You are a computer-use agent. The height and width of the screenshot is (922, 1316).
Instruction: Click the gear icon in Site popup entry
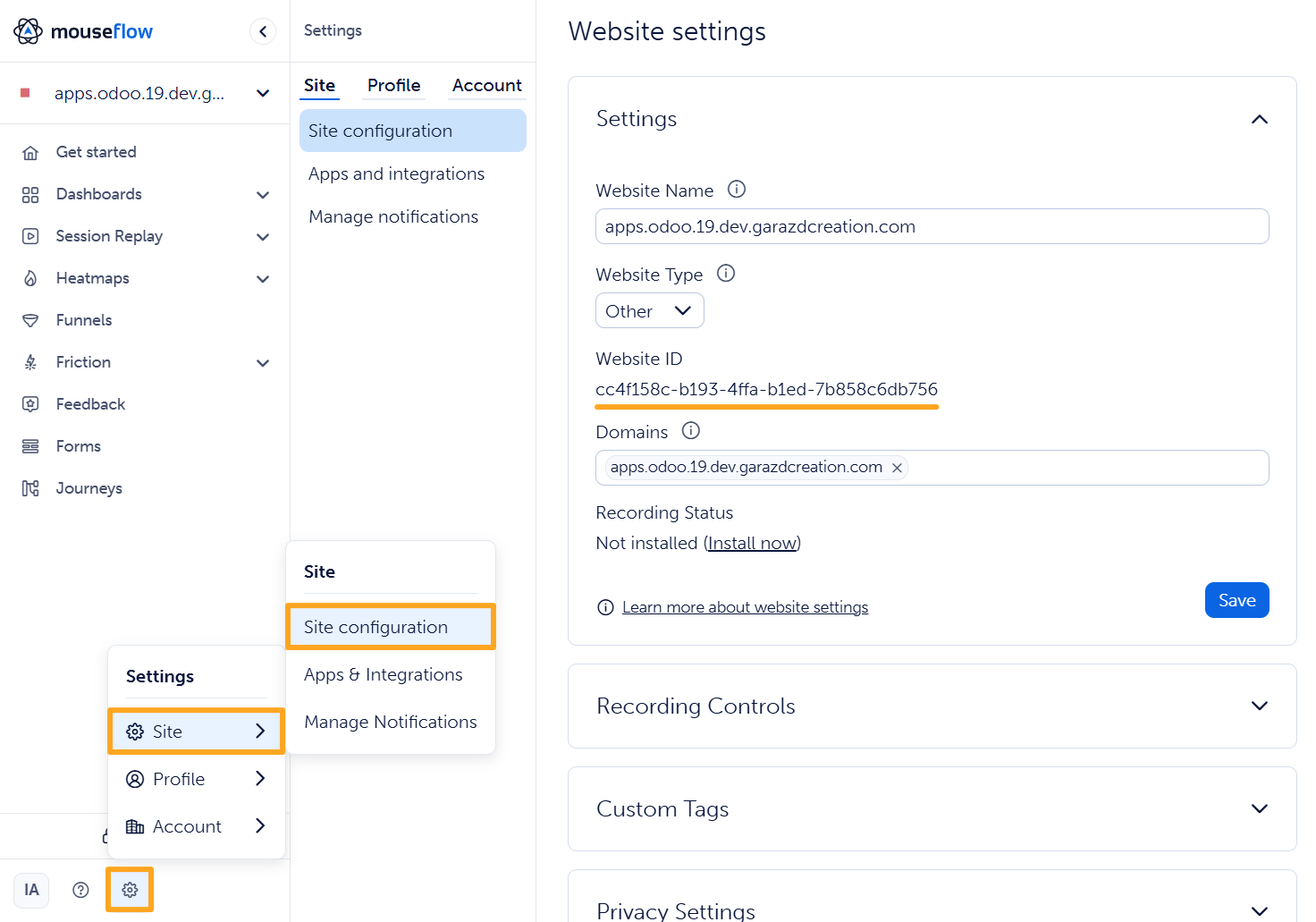(x=135, y=732)
